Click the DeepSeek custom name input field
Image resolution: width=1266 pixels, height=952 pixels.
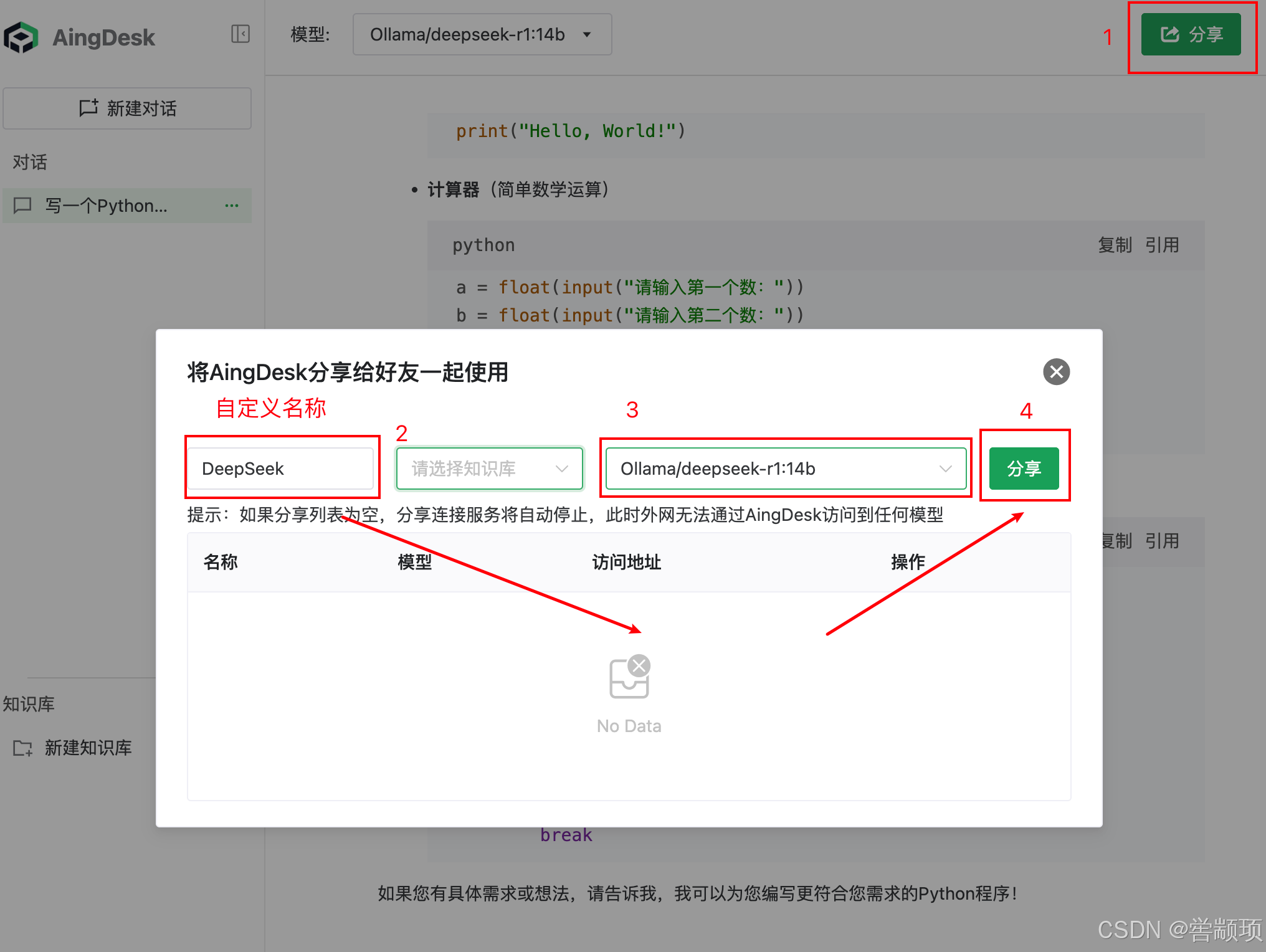click(x=281, y=469)
